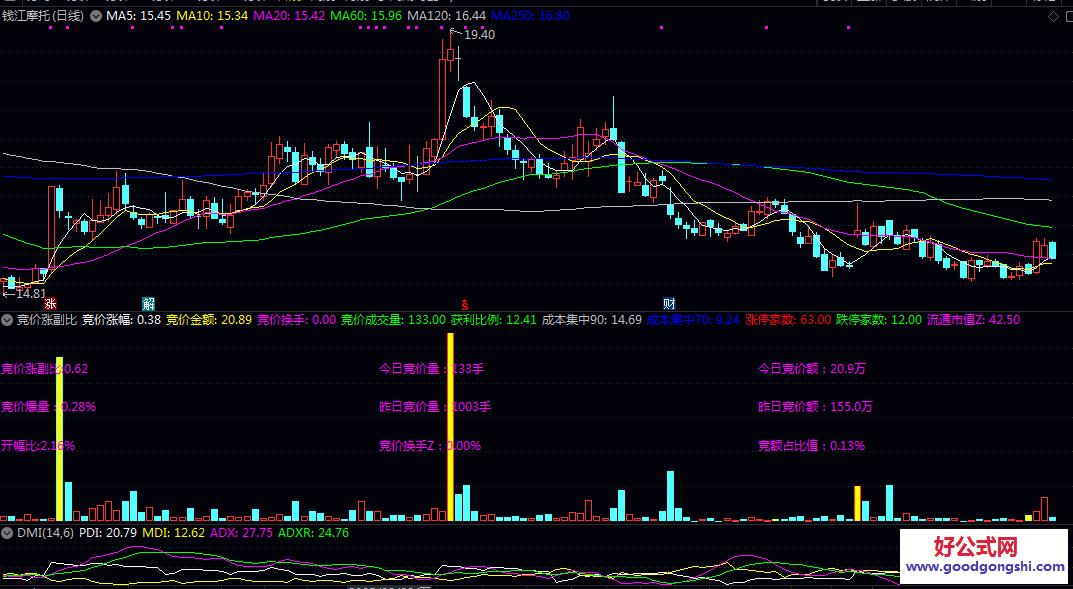
Task: Click the 竞价成交量: 133.00 value
Action: (x=393, y=319)
